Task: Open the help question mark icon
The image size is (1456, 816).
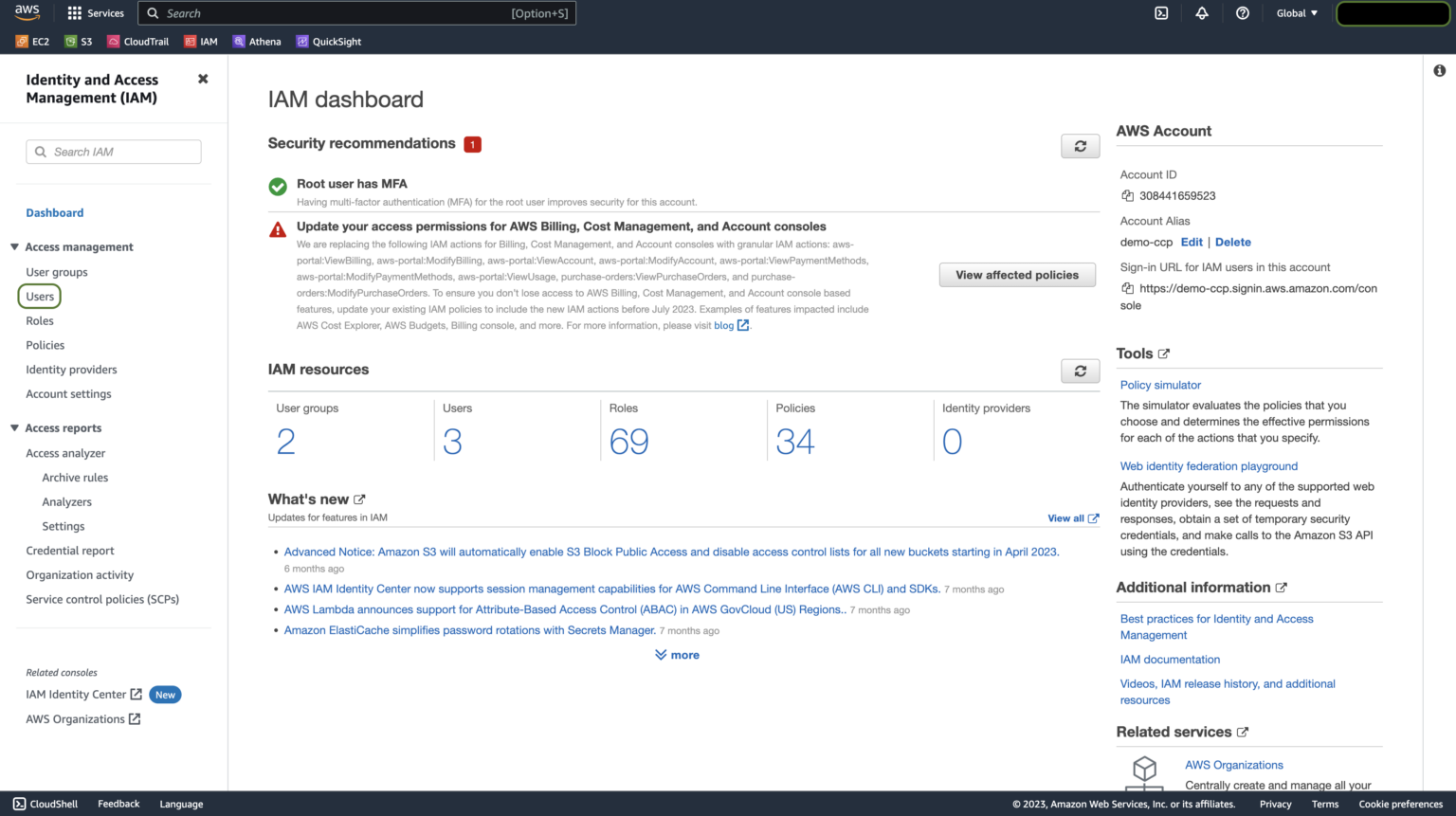Action: pos(1243,12)
